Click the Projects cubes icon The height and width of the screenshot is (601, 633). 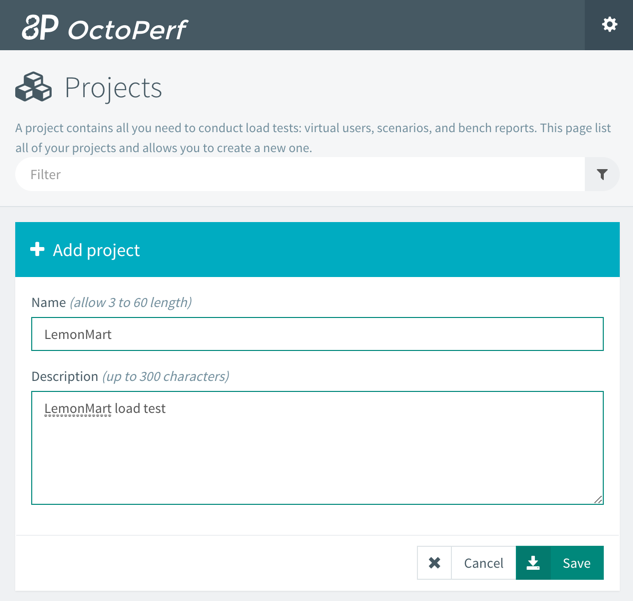pyautogui.click(x=33, y=87)
